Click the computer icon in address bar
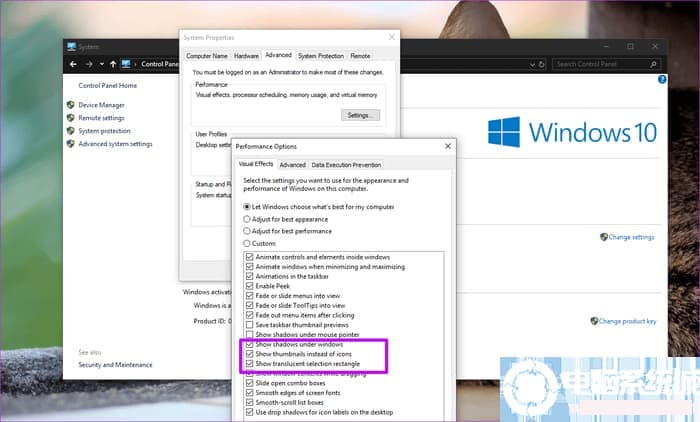Screen dimensions: 700x422 click(126, 64)
